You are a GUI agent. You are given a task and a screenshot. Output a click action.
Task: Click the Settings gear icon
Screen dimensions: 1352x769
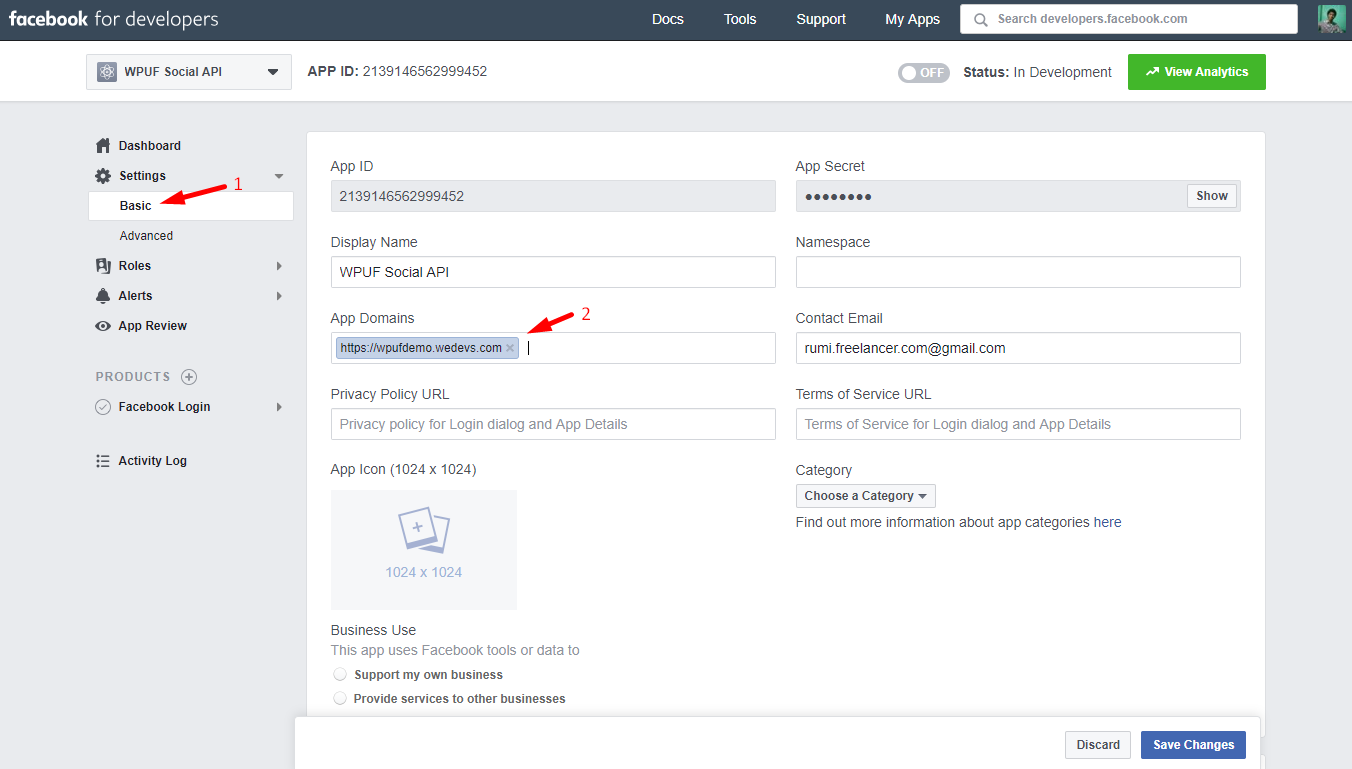click(x=103, y=175)
